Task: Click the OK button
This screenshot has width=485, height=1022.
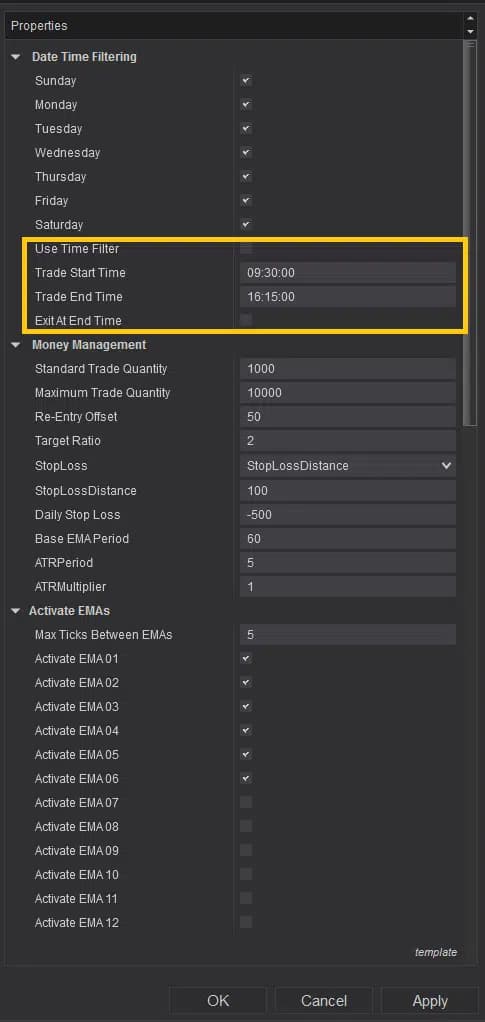Action: click(218, 1000)
